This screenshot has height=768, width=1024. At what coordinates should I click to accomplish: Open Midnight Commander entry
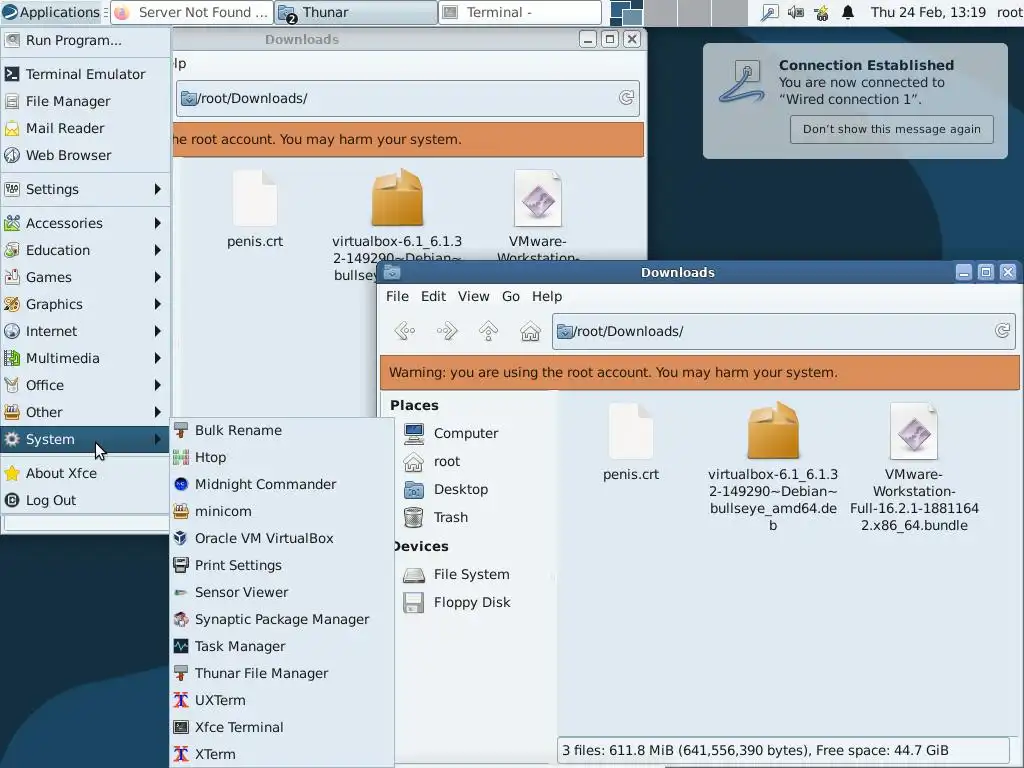click(281, 484)
